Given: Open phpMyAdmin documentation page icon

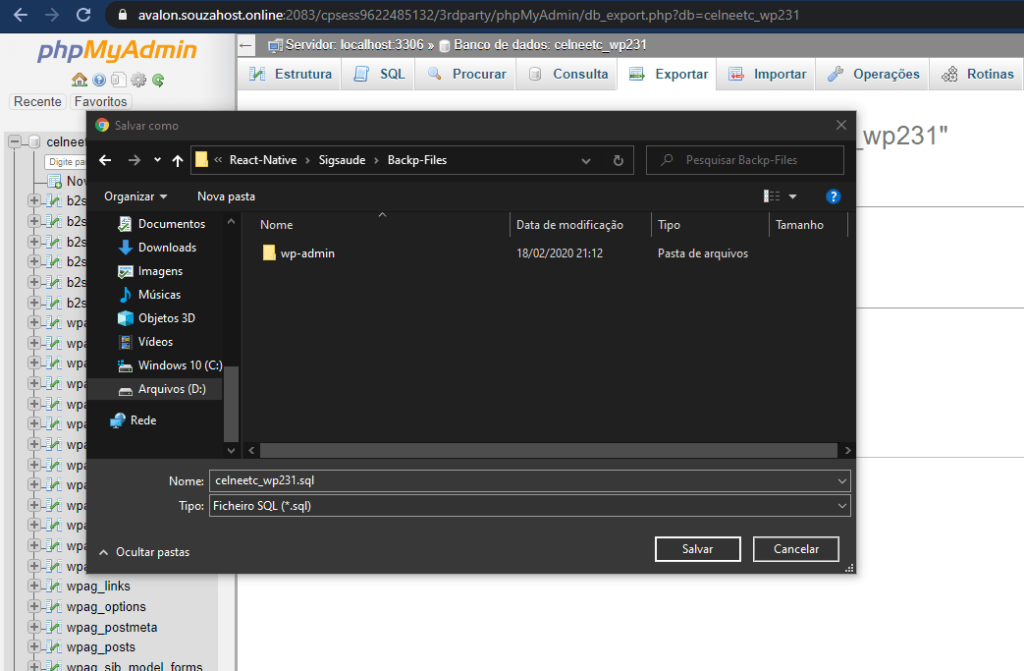Looking at the screenshot, I should pos(118,80).
